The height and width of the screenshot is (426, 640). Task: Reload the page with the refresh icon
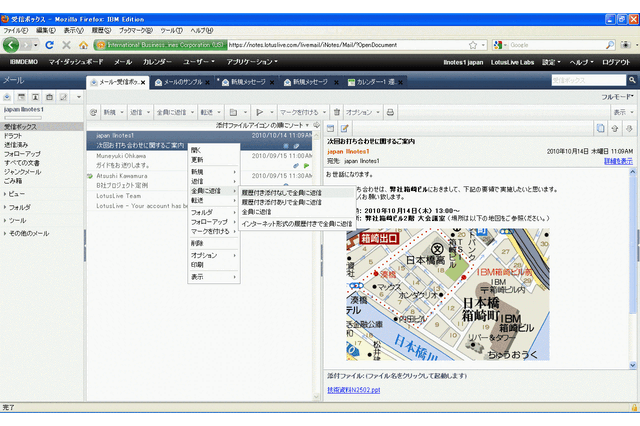(49, 45)
